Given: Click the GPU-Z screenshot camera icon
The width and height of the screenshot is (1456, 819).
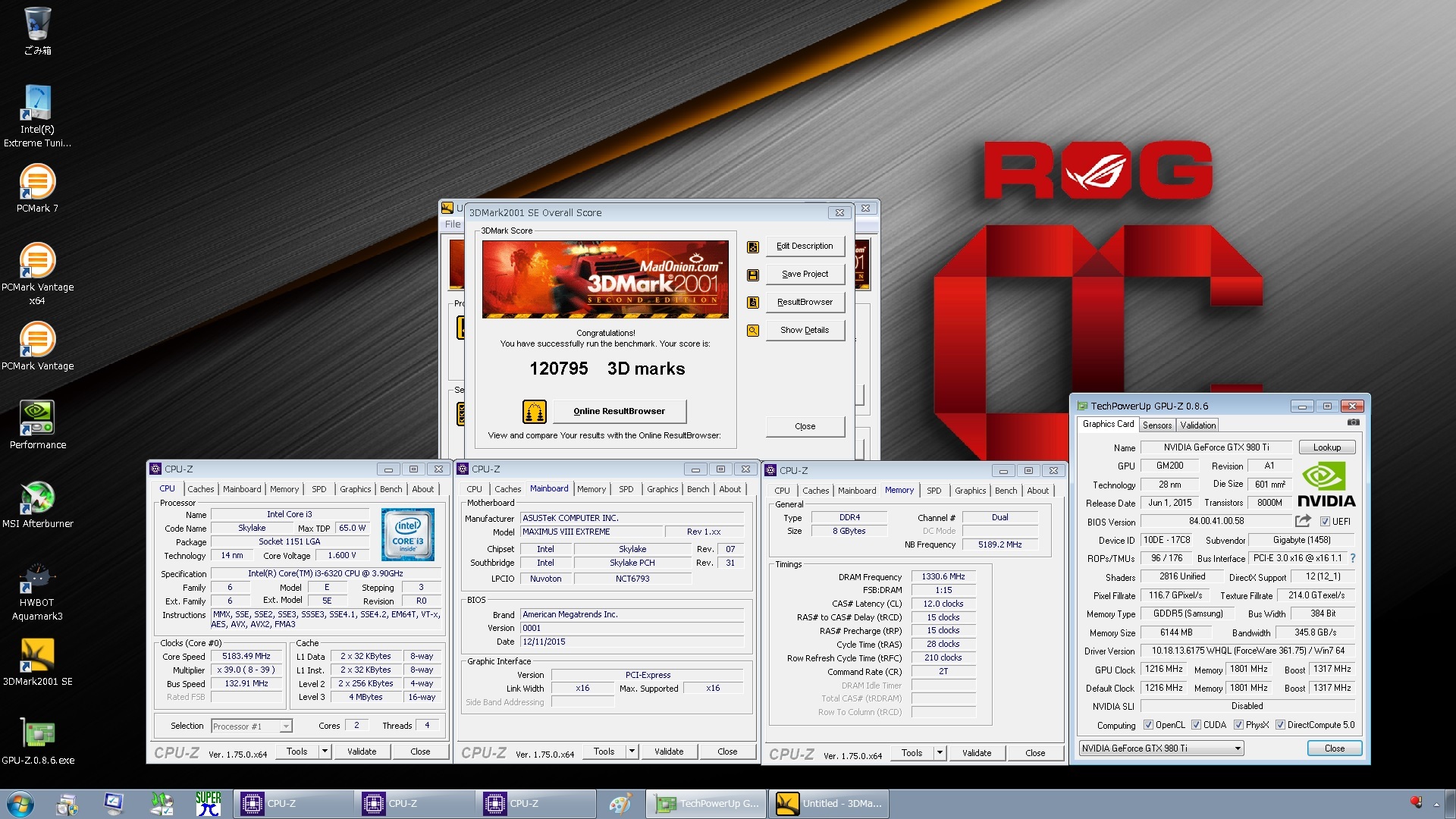Looking at the screenshot, I should (1353, 422).
